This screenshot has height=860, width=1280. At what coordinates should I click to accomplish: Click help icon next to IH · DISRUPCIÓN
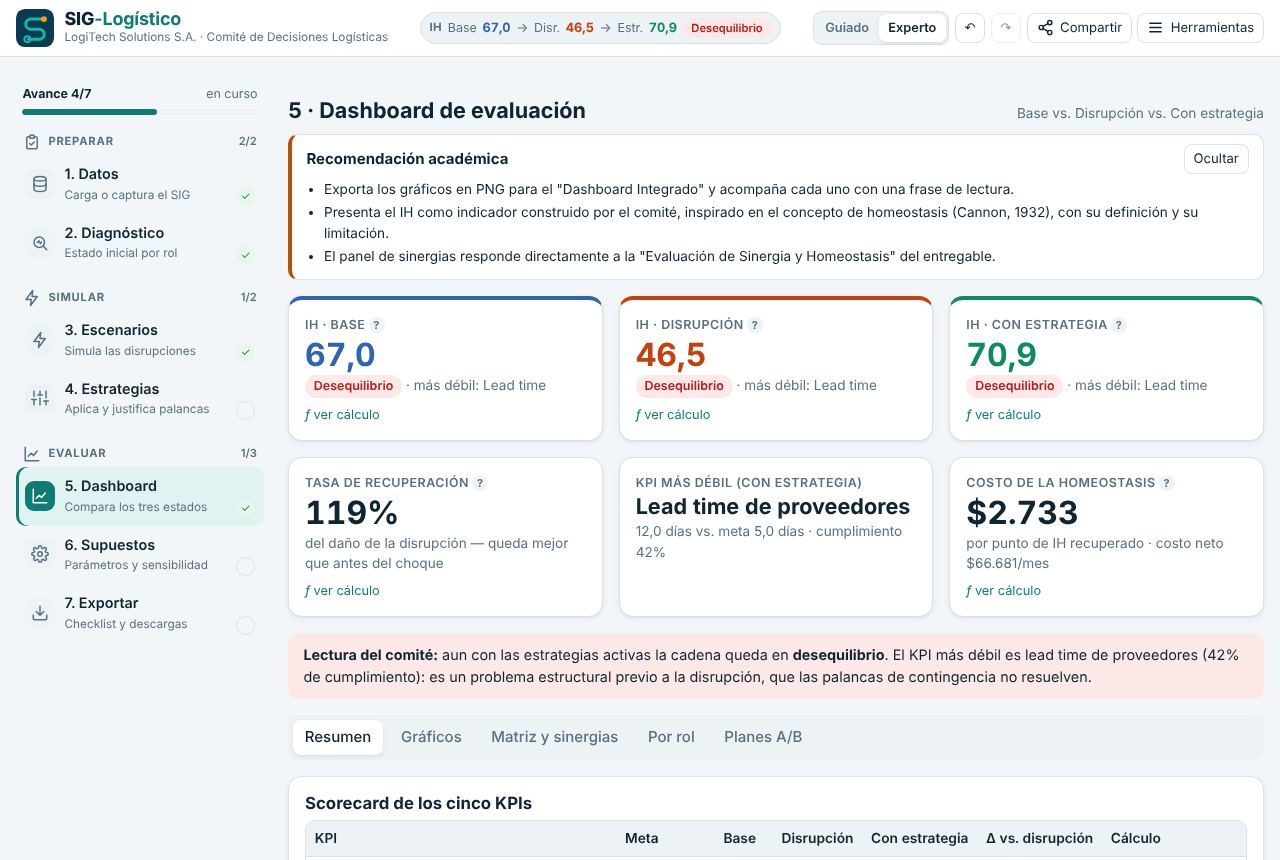(x=755, y=325)
